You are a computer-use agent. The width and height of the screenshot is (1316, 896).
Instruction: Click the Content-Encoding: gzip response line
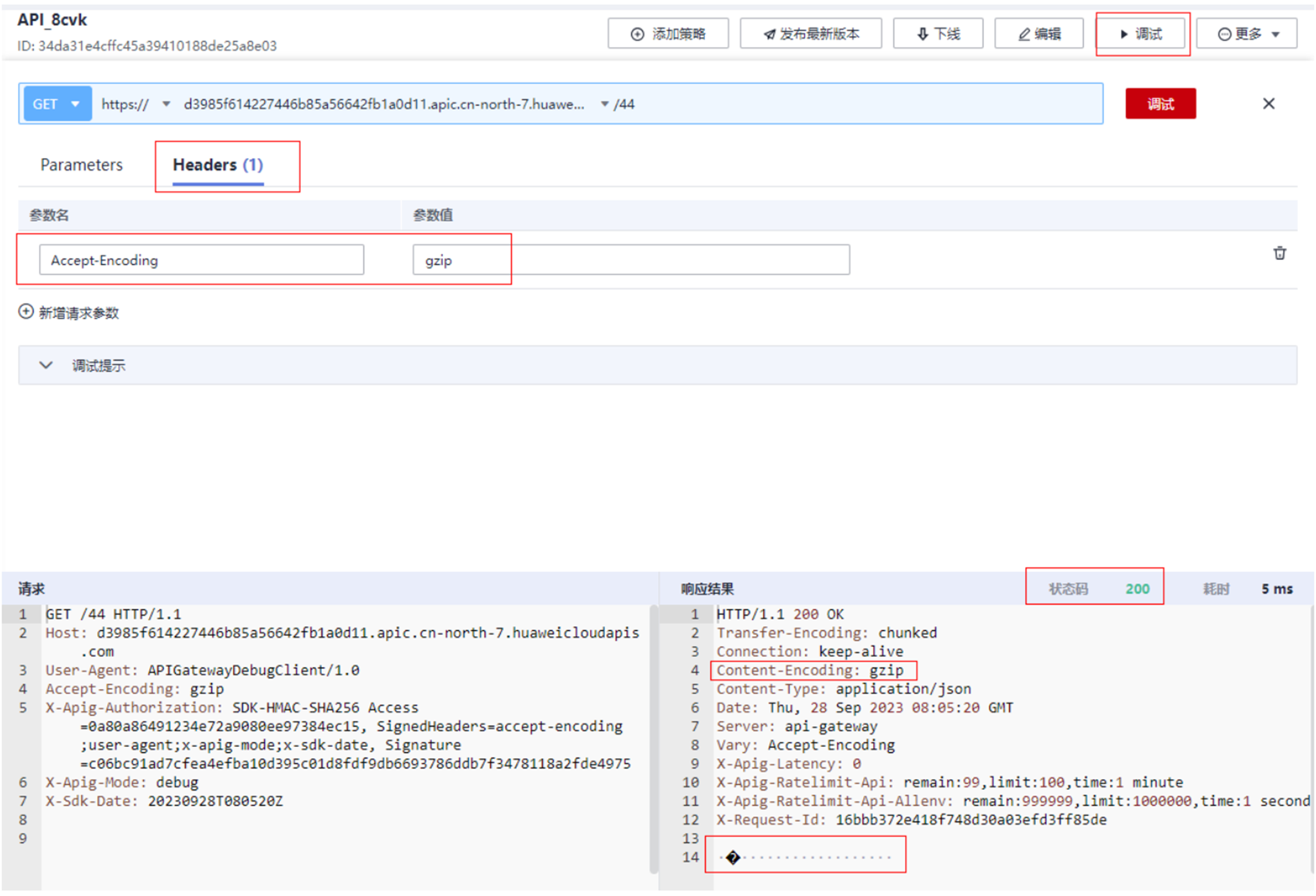pos(810,671)
